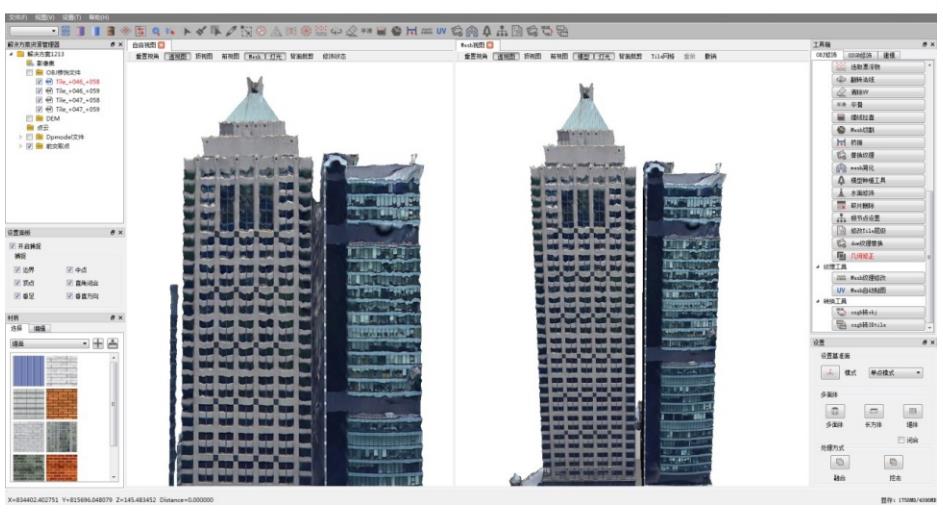The height and width of the screenshot is (515, 943).
Task: Click the merge processing button
Action: click(x=840, y=463)
